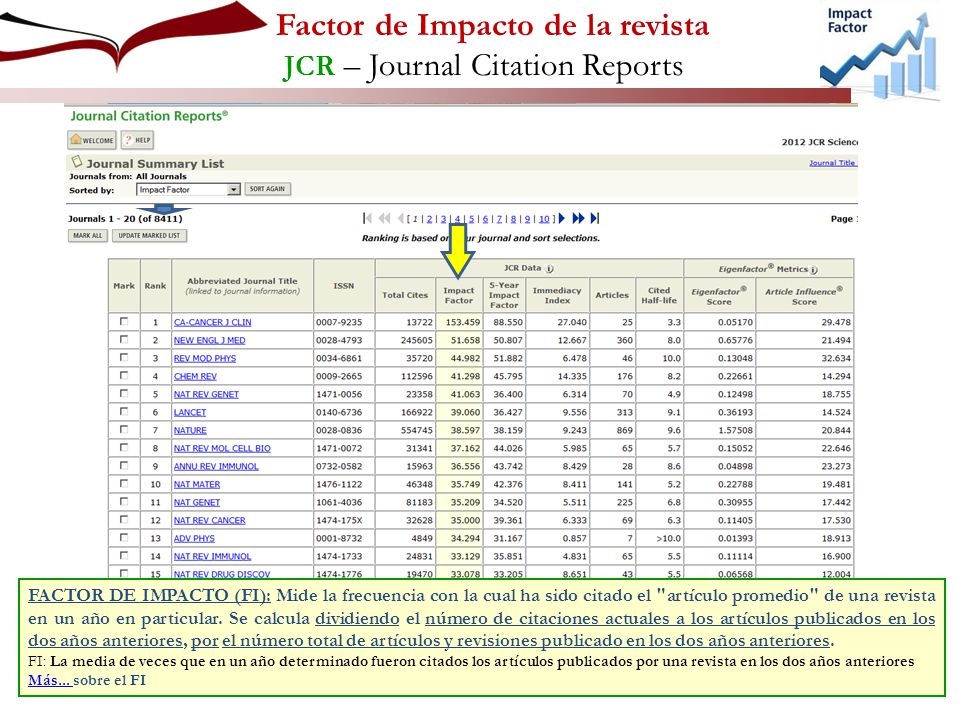Mark the NAT MATER checkbox
960x720 pixels.
(x=124, y=484)
